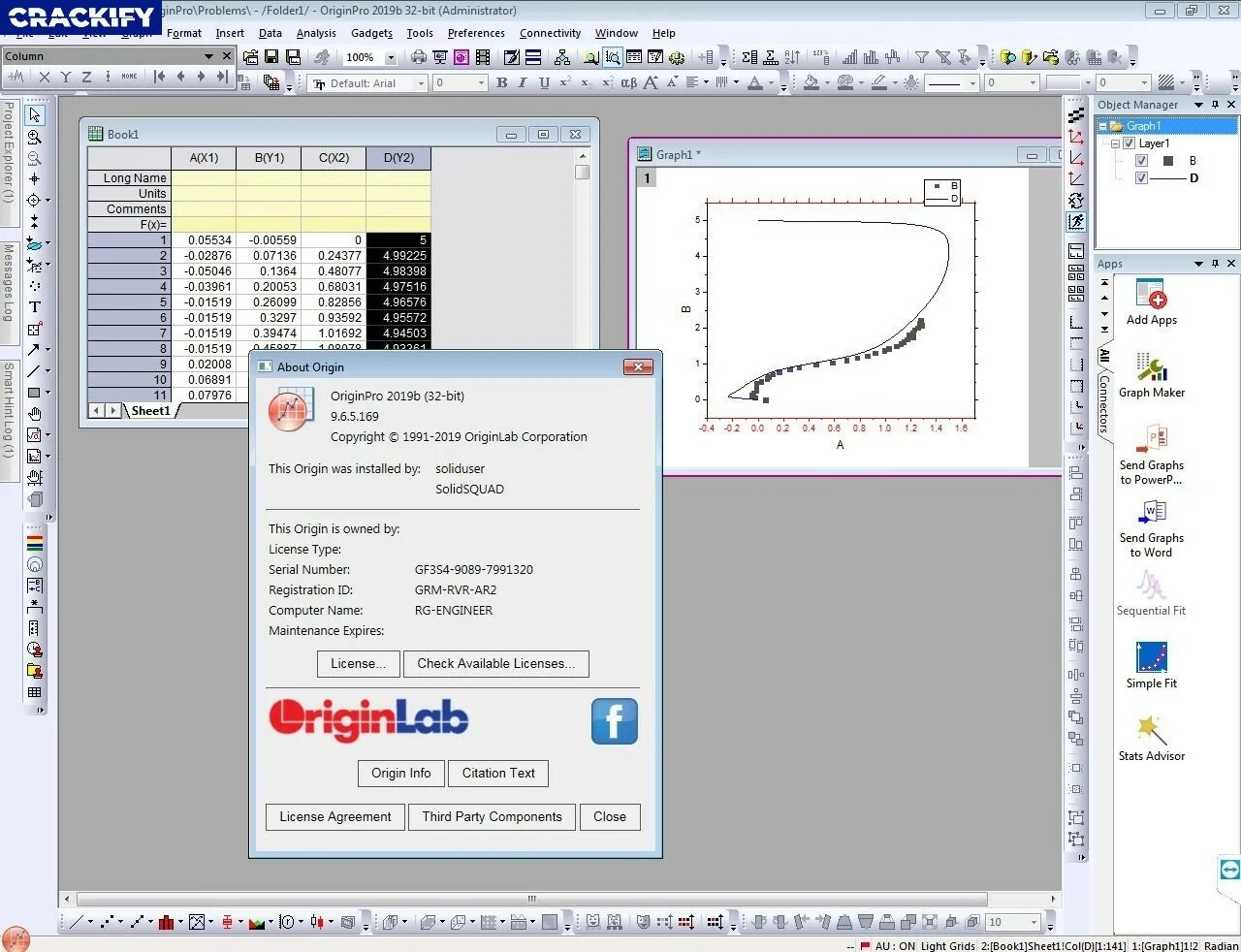Screen dimensions: 1241x952
Task: Set column as Y designation
Action: pyautogui.click(x=66, y=77)
